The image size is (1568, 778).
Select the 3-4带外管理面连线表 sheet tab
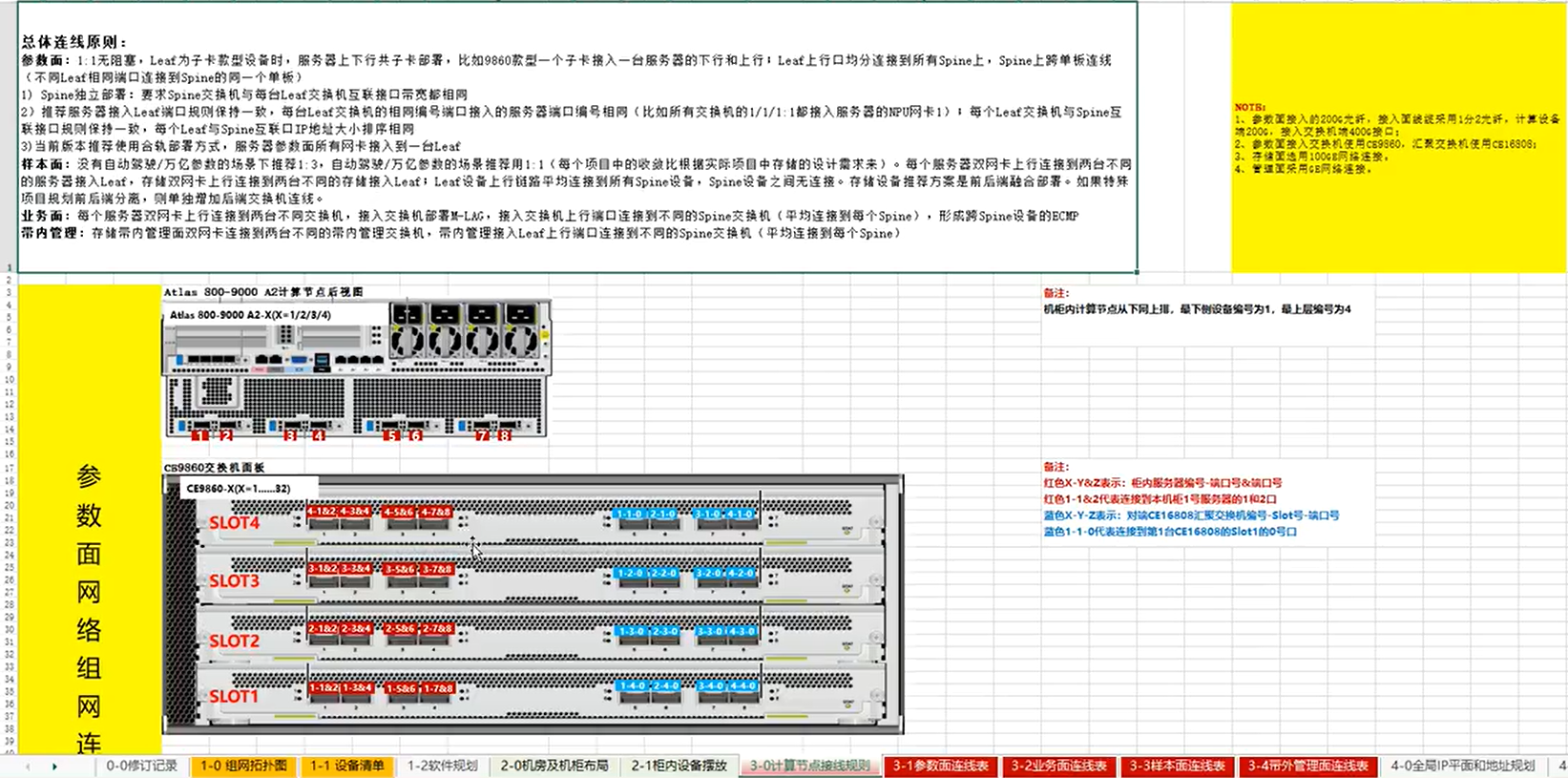click(x=1307, y=766)
